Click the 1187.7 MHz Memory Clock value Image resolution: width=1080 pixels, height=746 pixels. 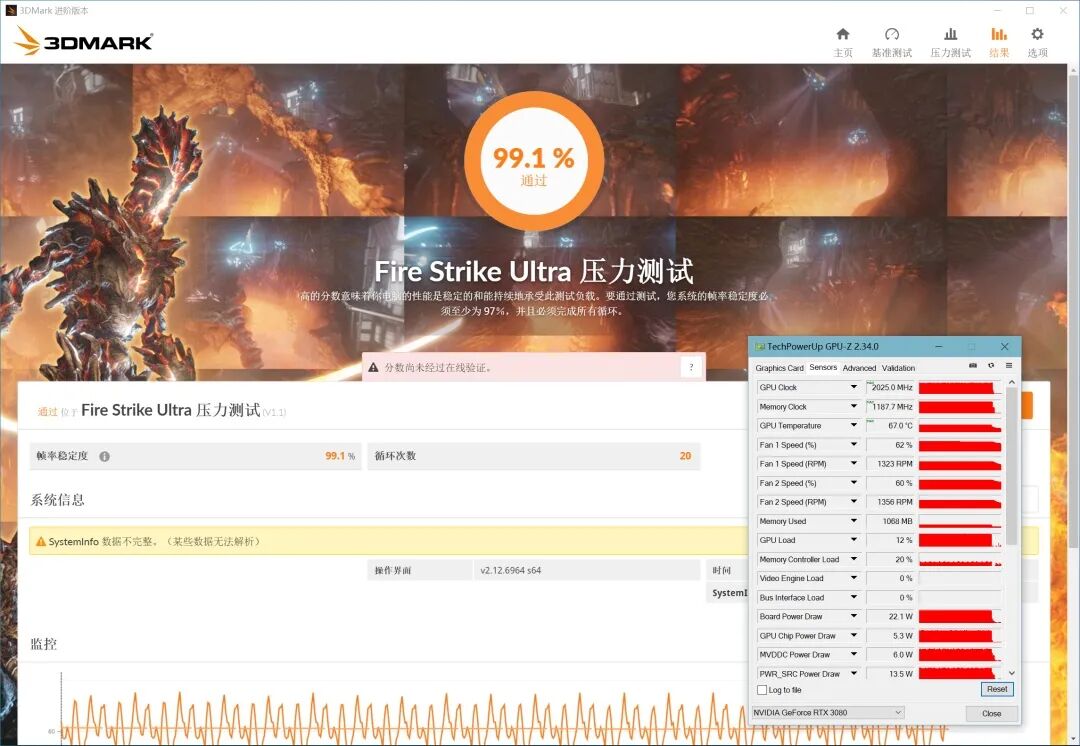pyautogui.click(x=891, y=406)
